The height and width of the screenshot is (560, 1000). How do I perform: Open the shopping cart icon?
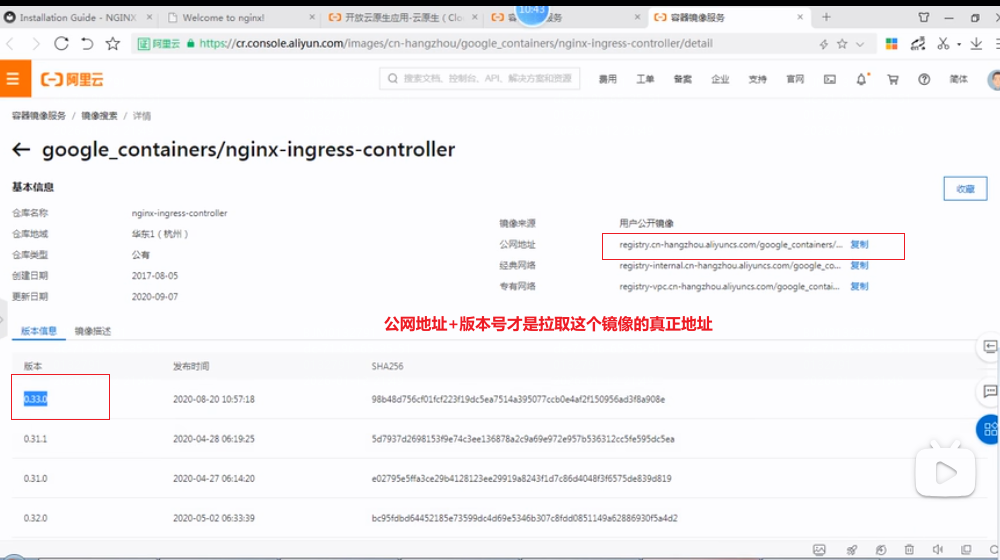[893, 79]
